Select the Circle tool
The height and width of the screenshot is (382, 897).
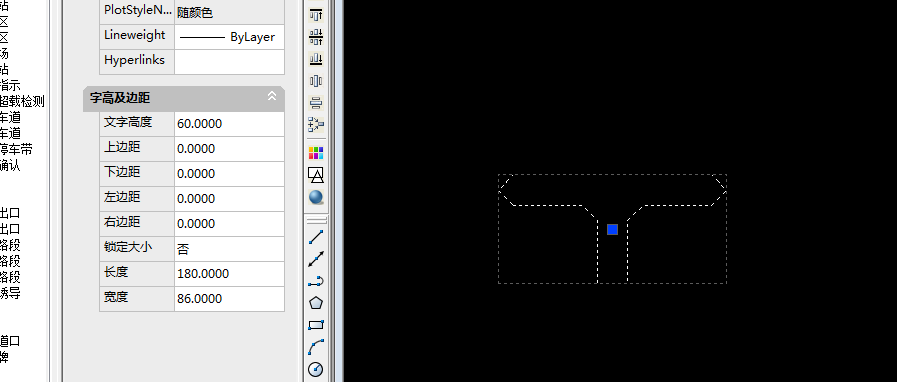click(316, 369)
